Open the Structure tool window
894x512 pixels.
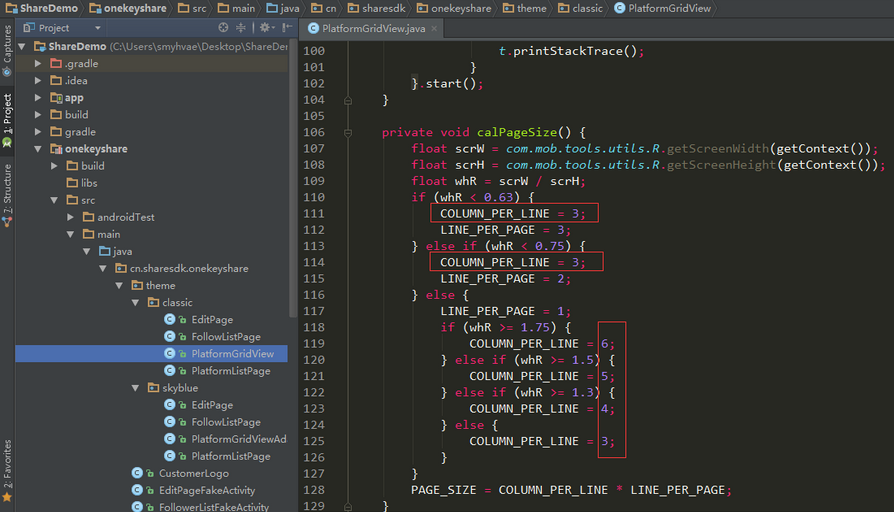pos(7,196)
